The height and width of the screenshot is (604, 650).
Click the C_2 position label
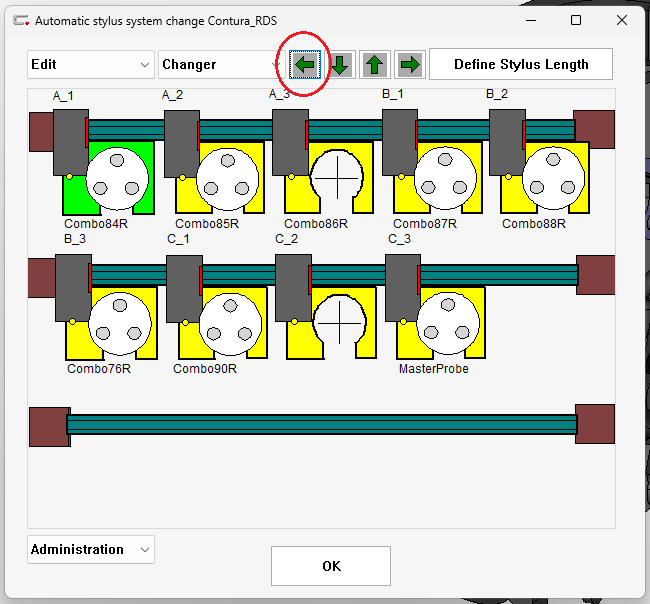tap(286, 239)
